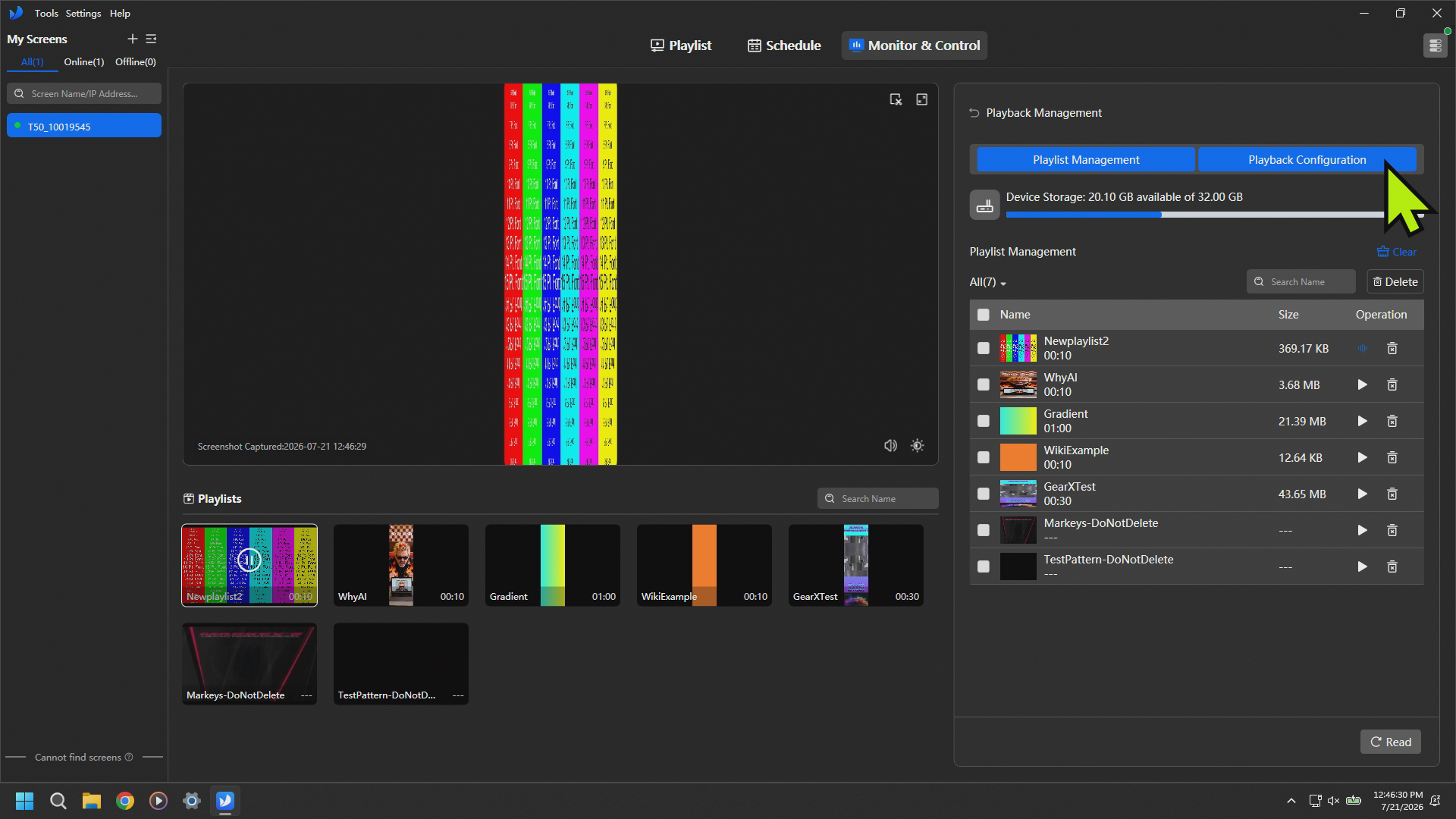This screenshot has height=819, width=1456.
Task: Open the brightness control icon
Action: 917,446
